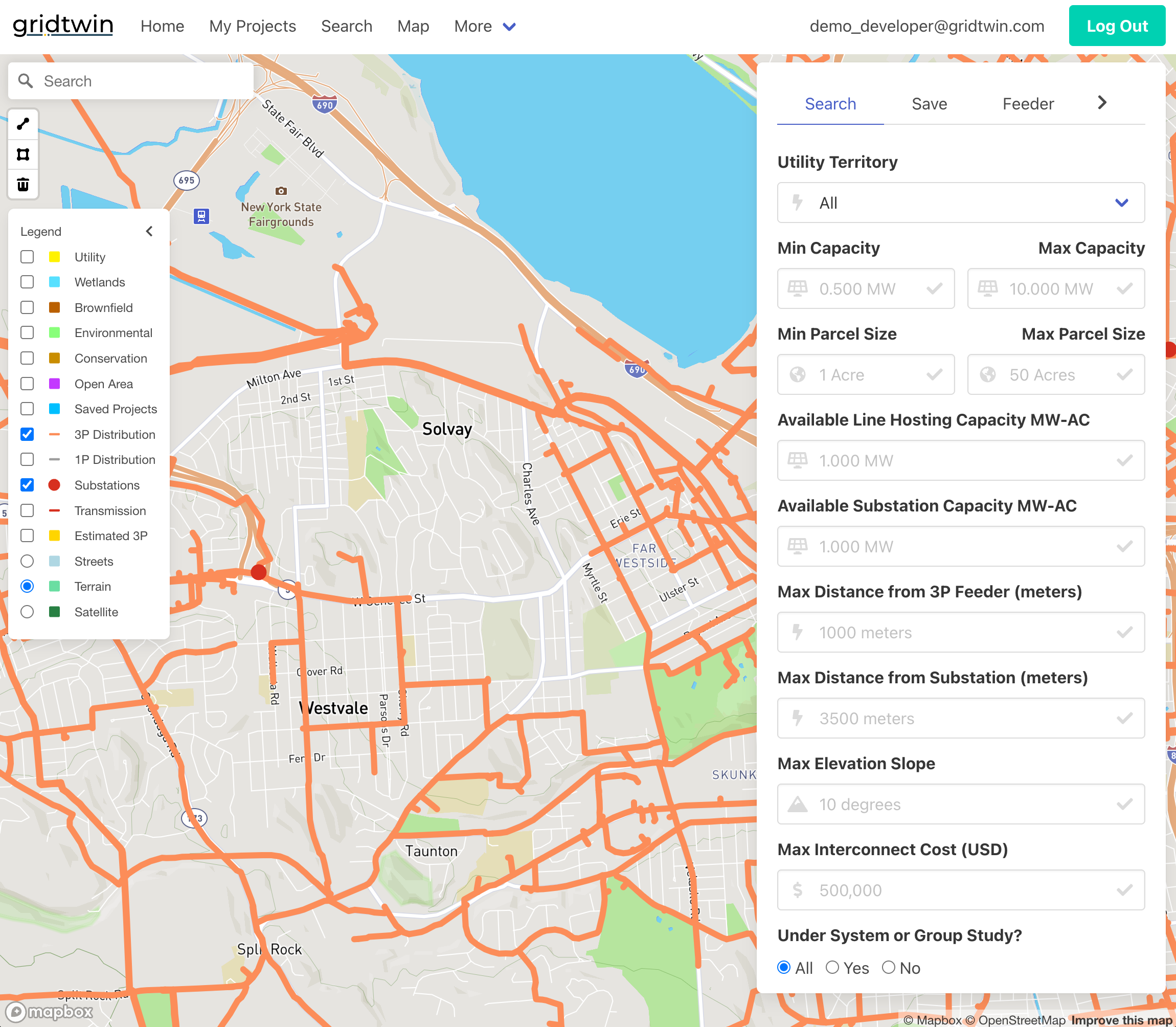The height and width of the screenshot is (1027, 1176).
Task: Click the magnifier in the map search bar
Action: 25,80
